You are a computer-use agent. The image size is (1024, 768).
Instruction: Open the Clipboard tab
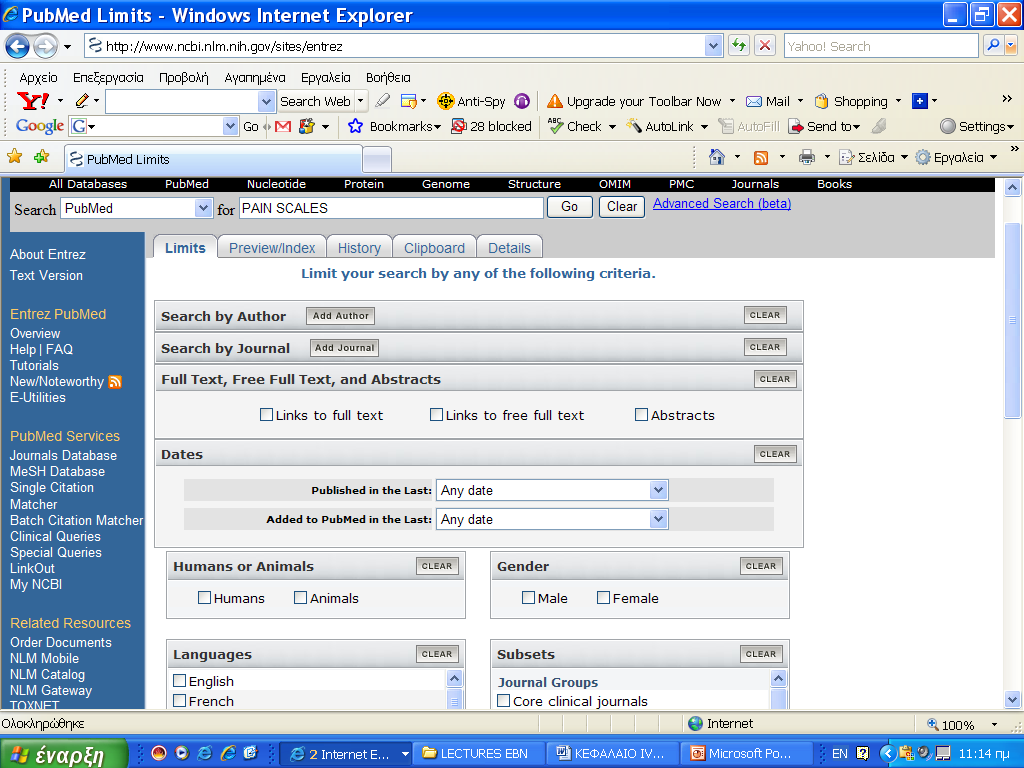click(434, 248)
